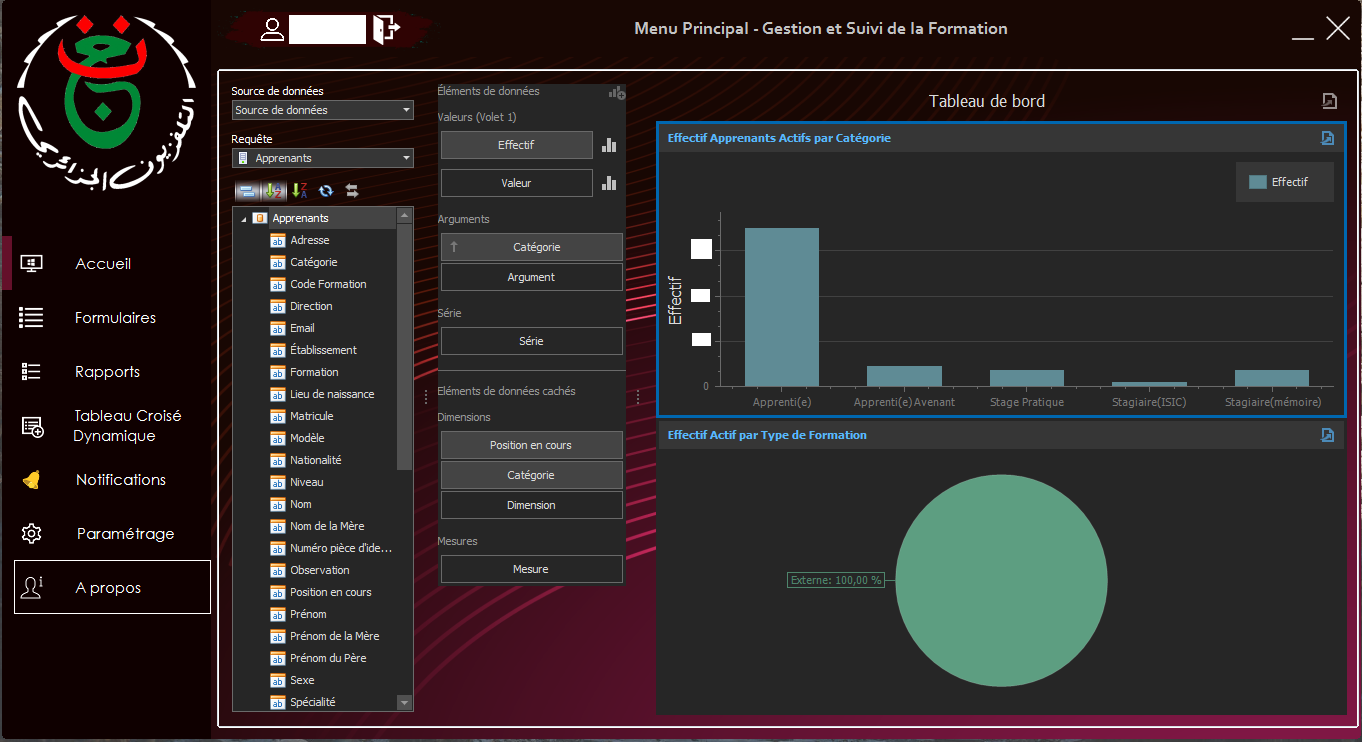The image size is (1362, 742).
Task: Click the field list scrollbar down arrow
Action: point(405,703)
